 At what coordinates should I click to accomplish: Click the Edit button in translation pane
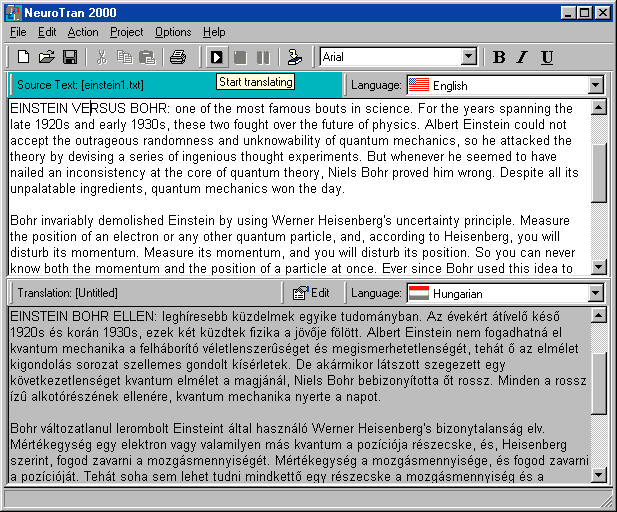(x=311, y=293)
